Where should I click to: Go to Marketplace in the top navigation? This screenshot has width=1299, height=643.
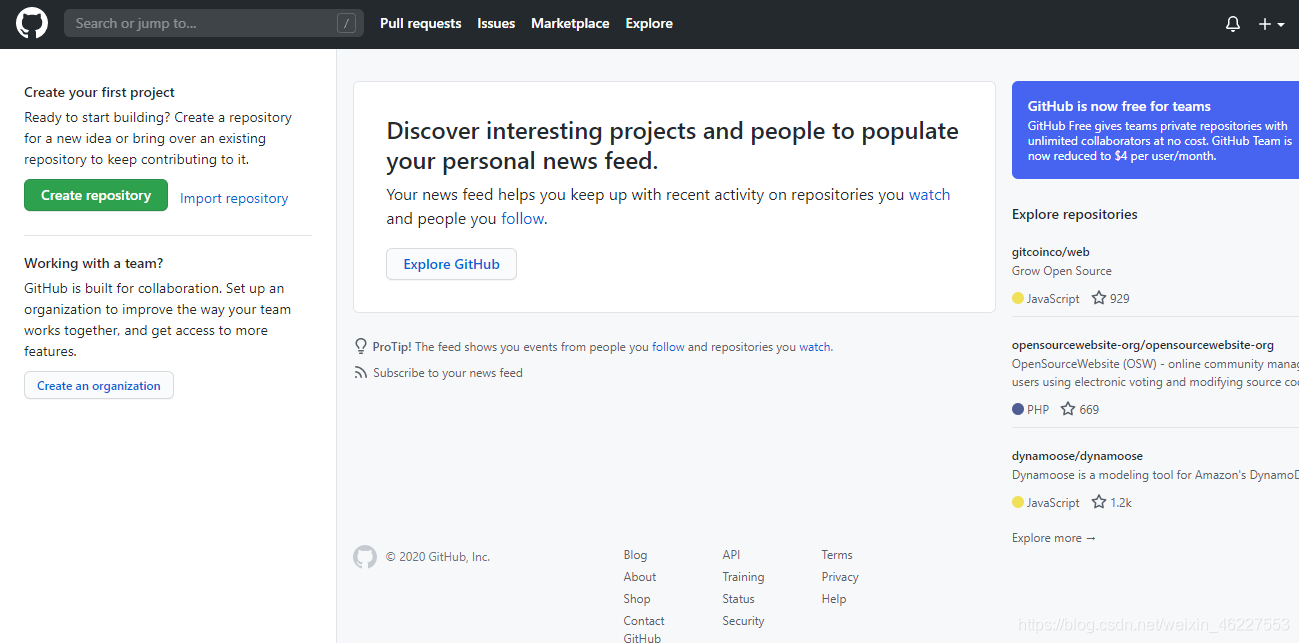(x=570, y=23)
